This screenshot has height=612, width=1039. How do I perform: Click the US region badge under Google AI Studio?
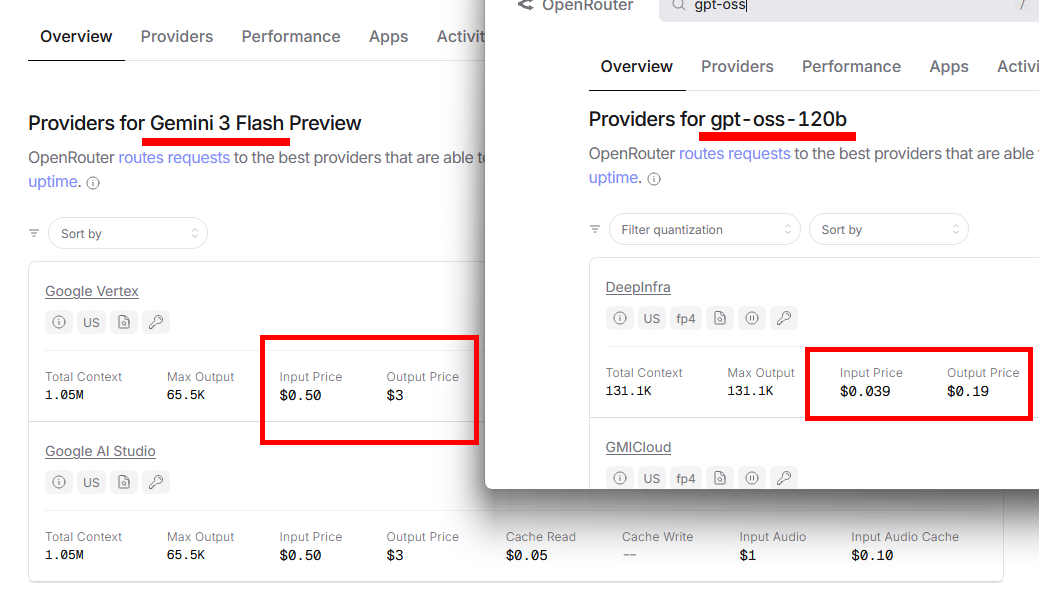91,482
